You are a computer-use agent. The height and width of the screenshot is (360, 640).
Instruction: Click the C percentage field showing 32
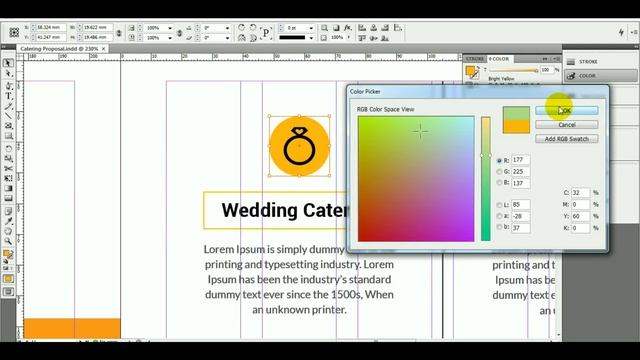pyautogui.click(x=580, y=193)
